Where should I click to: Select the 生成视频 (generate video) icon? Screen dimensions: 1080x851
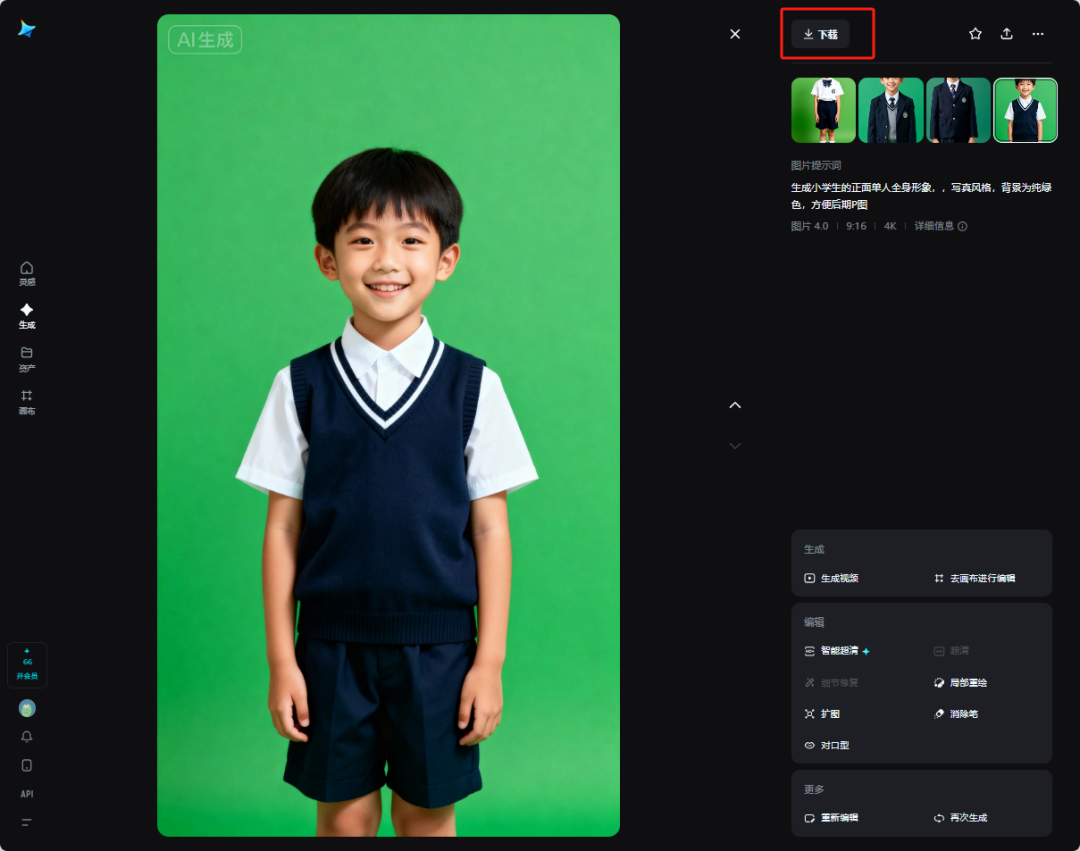coord(811,579)
